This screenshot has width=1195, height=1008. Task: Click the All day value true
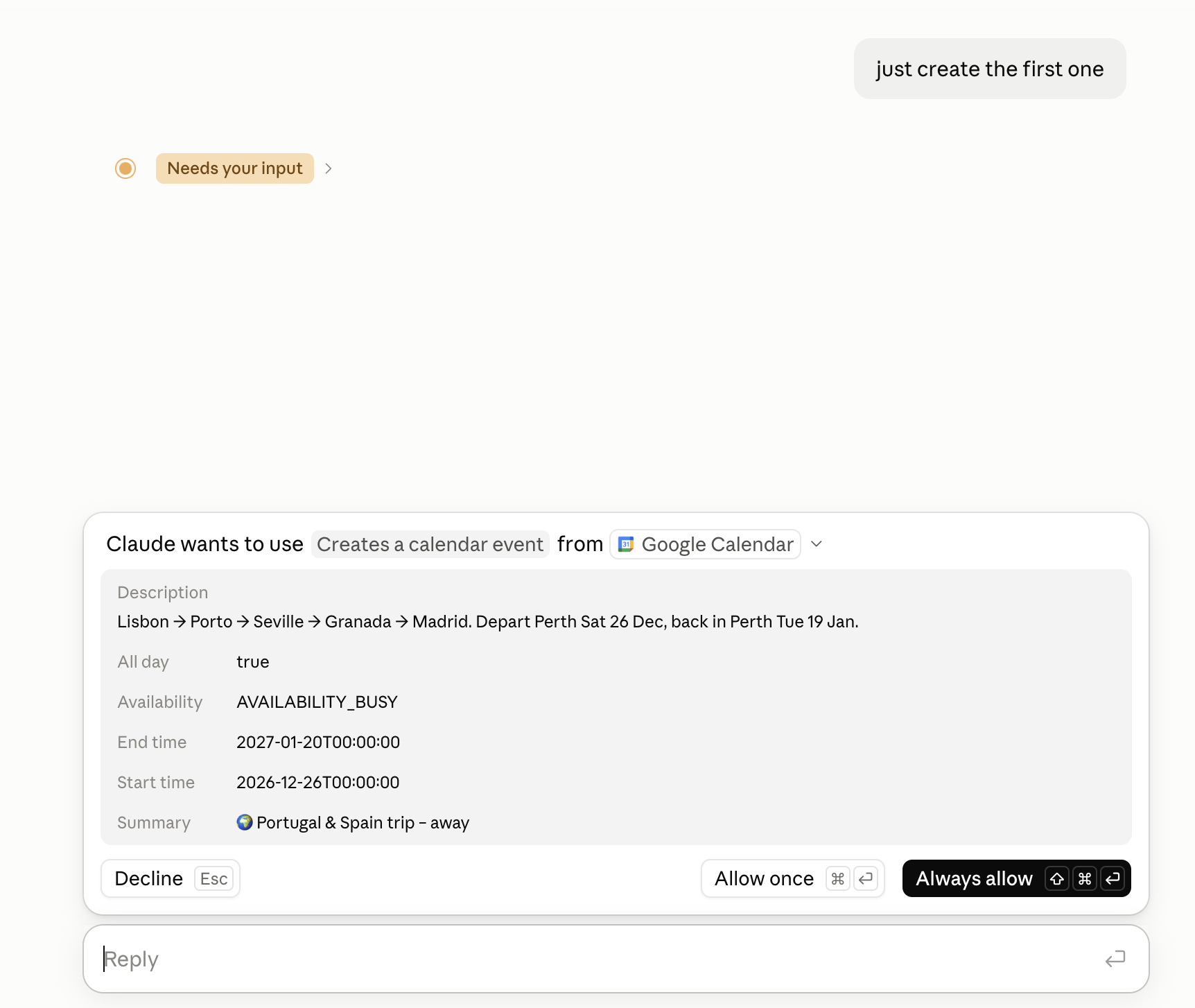coord(253,662)
